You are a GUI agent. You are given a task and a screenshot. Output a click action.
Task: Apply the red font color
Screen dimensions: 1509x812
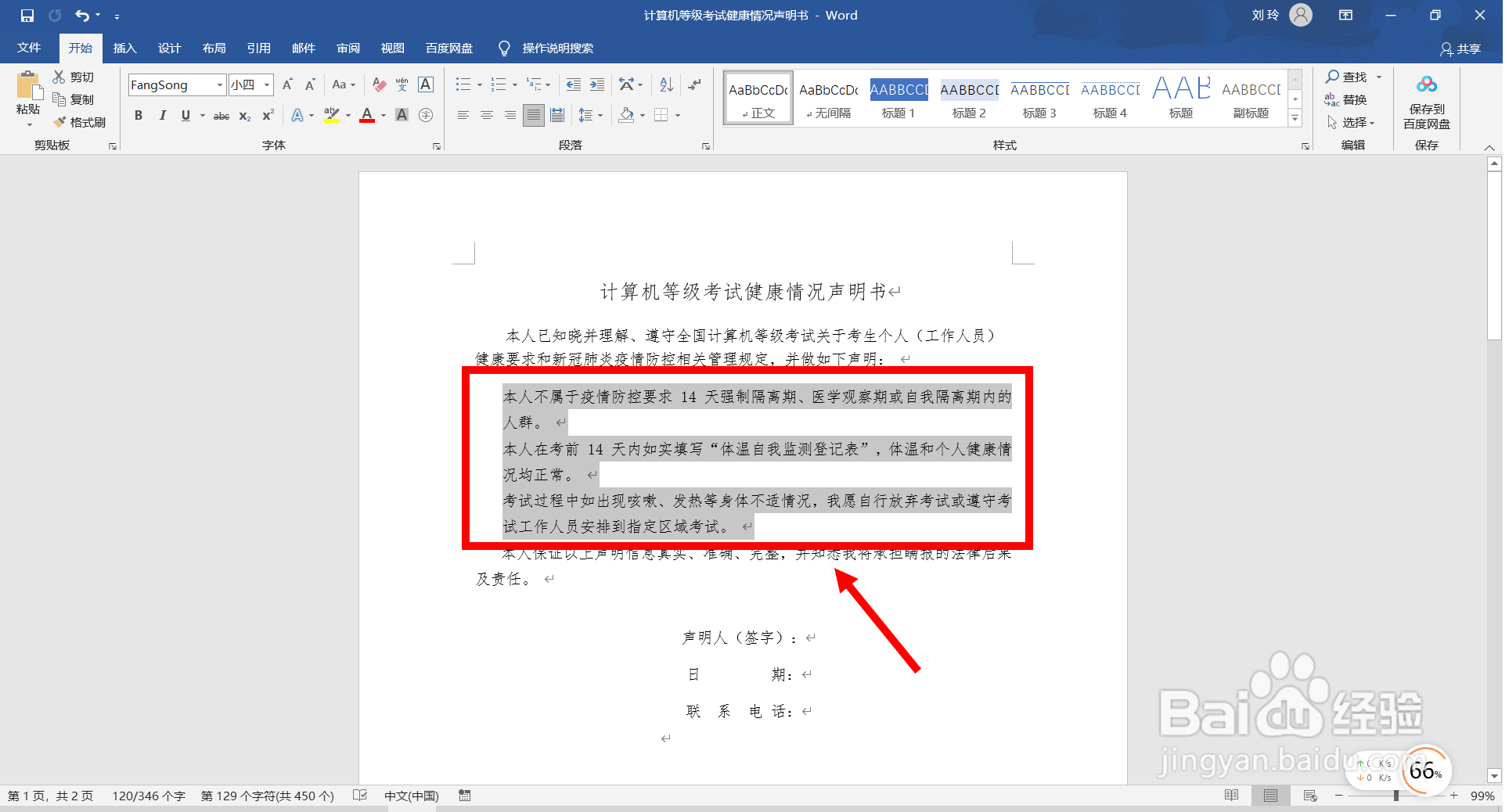[367, 116]
